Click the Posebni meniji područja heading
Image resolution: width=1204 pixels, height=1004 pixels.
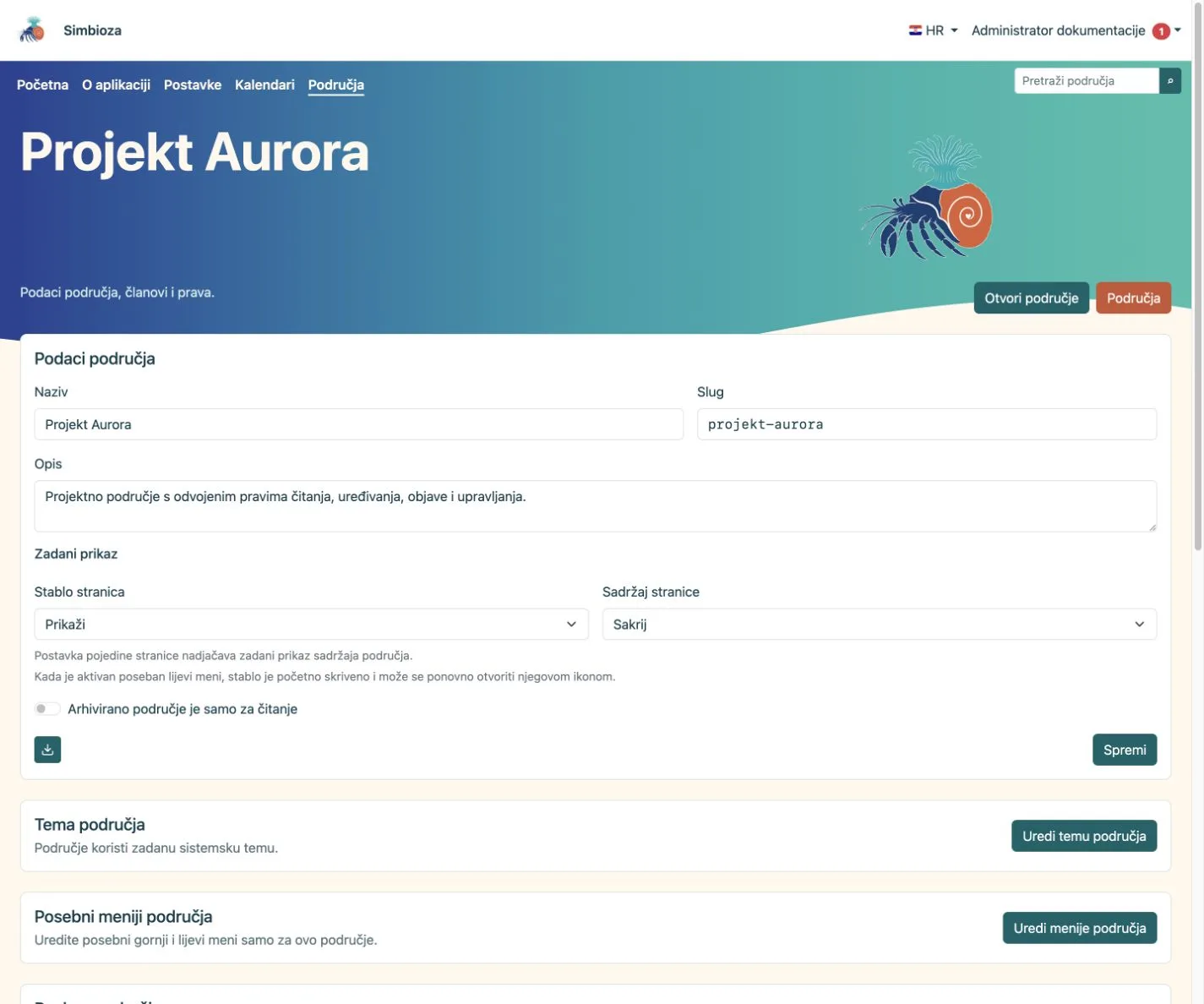tap(123, 917)
